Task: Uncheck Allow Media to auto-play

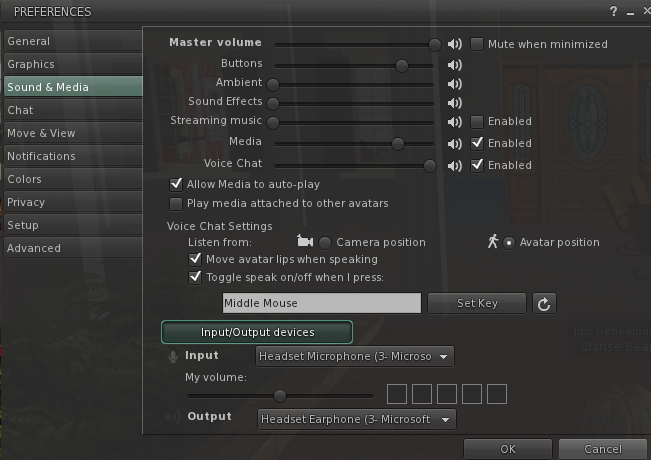Action: coord(176,184)
